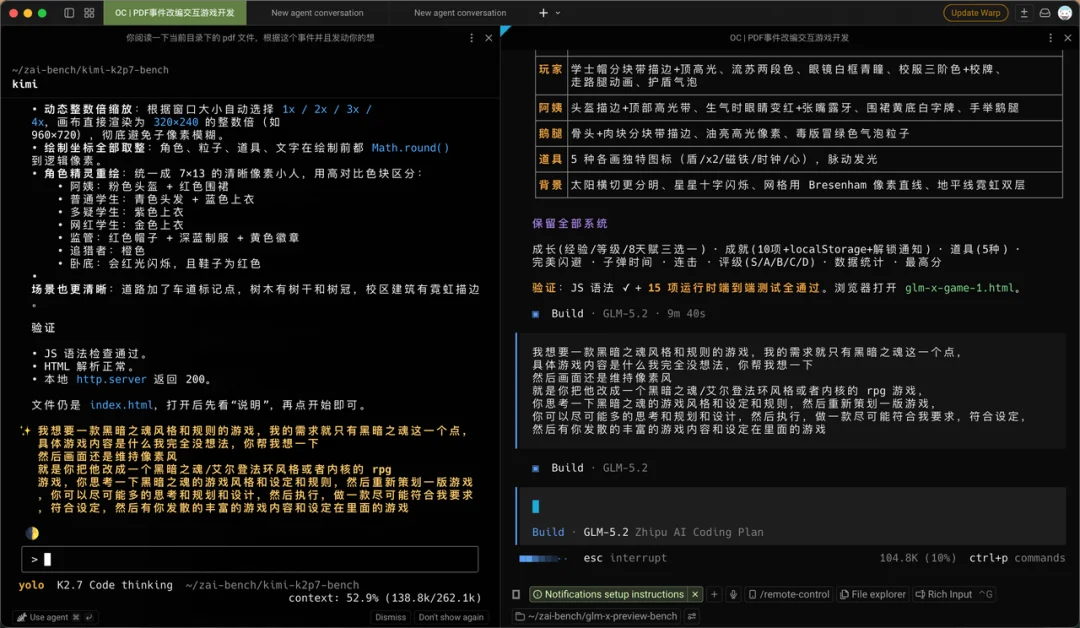
Task: Dismiss the agent suggestion banner
Action: point(391,617)
